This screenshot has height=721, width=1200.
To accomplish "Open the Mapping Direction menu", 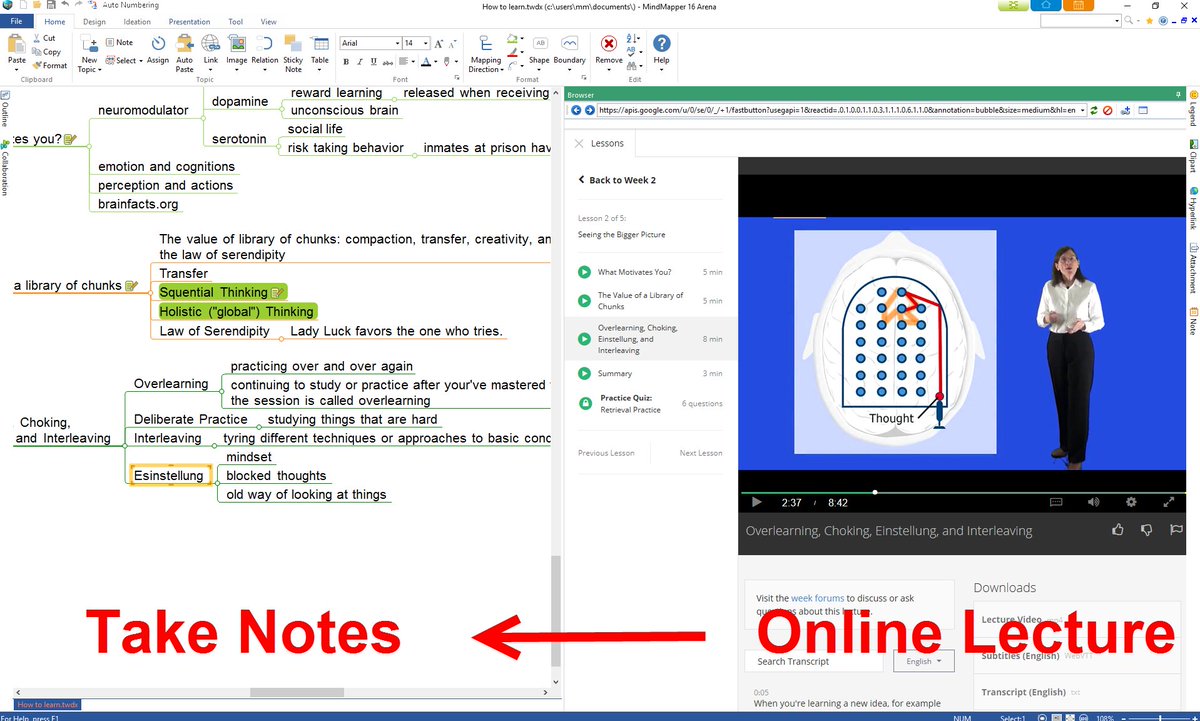I will click(x=485, y=53).
